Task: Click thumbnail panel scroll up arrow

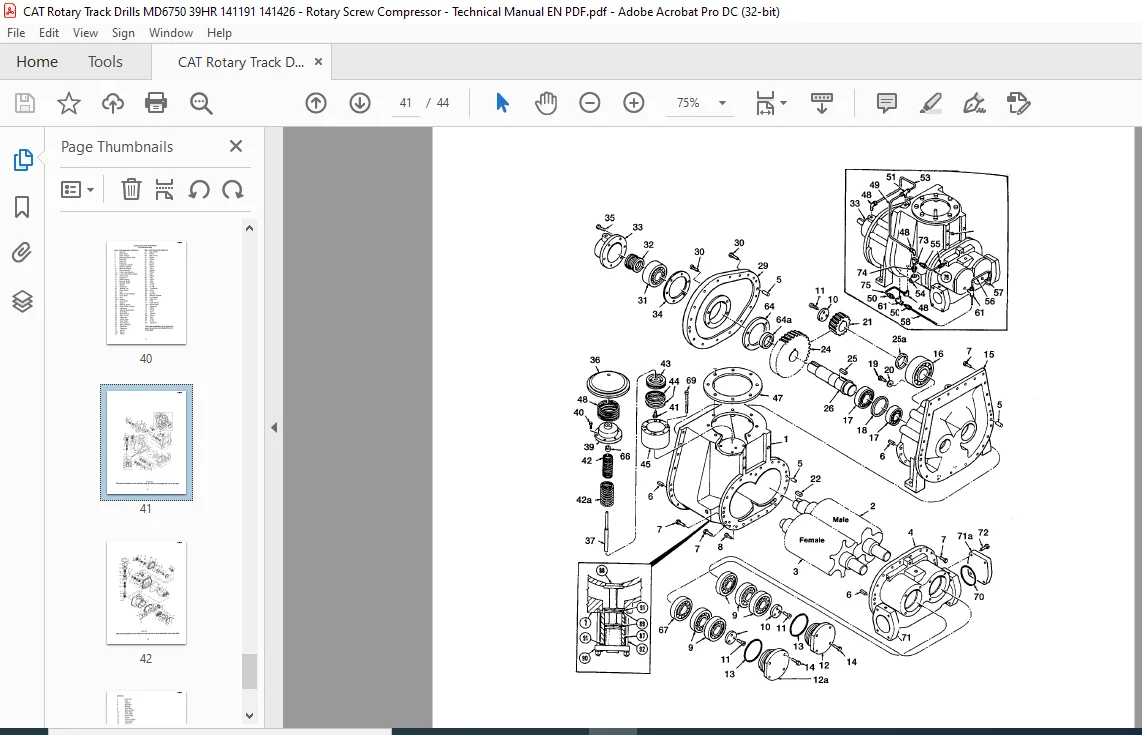Action: tap(249, 228)
